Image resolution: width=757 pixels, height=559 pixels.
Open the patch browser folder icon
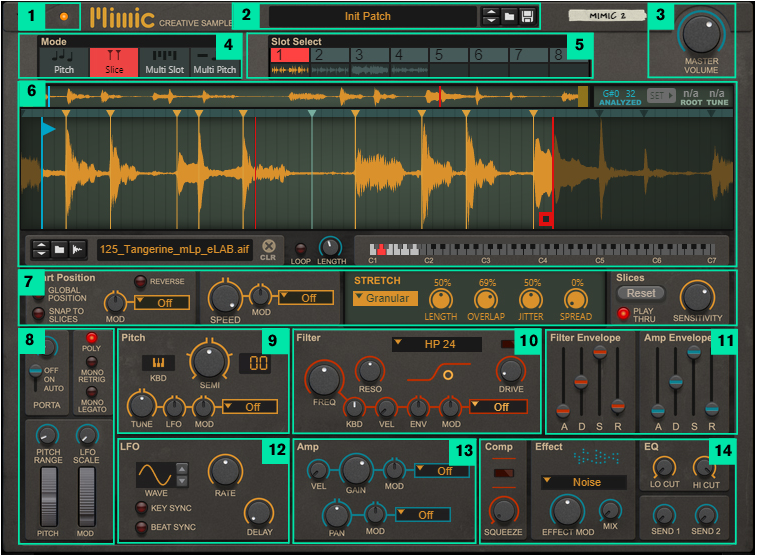point(509,17)
